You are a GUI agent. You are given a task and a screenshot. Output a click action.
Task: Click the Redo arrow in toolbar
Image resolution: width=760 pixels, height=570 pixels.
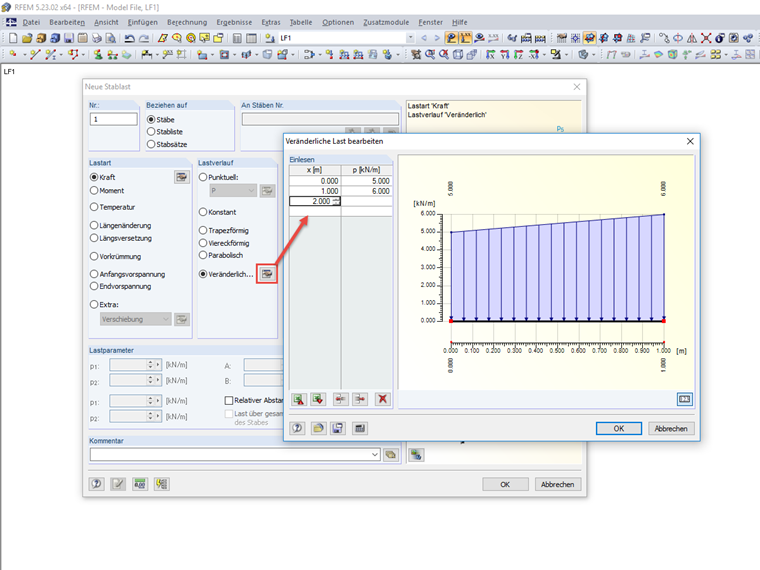pos(144,38)
